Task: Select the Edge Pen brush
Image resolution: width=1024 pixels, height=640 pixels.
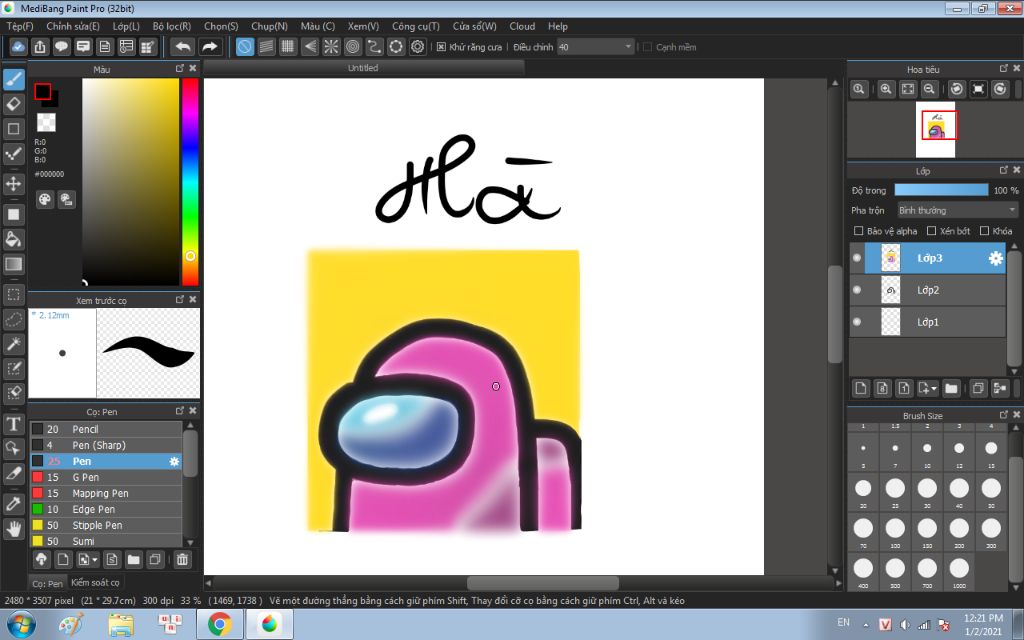Action: click(106, 509)
